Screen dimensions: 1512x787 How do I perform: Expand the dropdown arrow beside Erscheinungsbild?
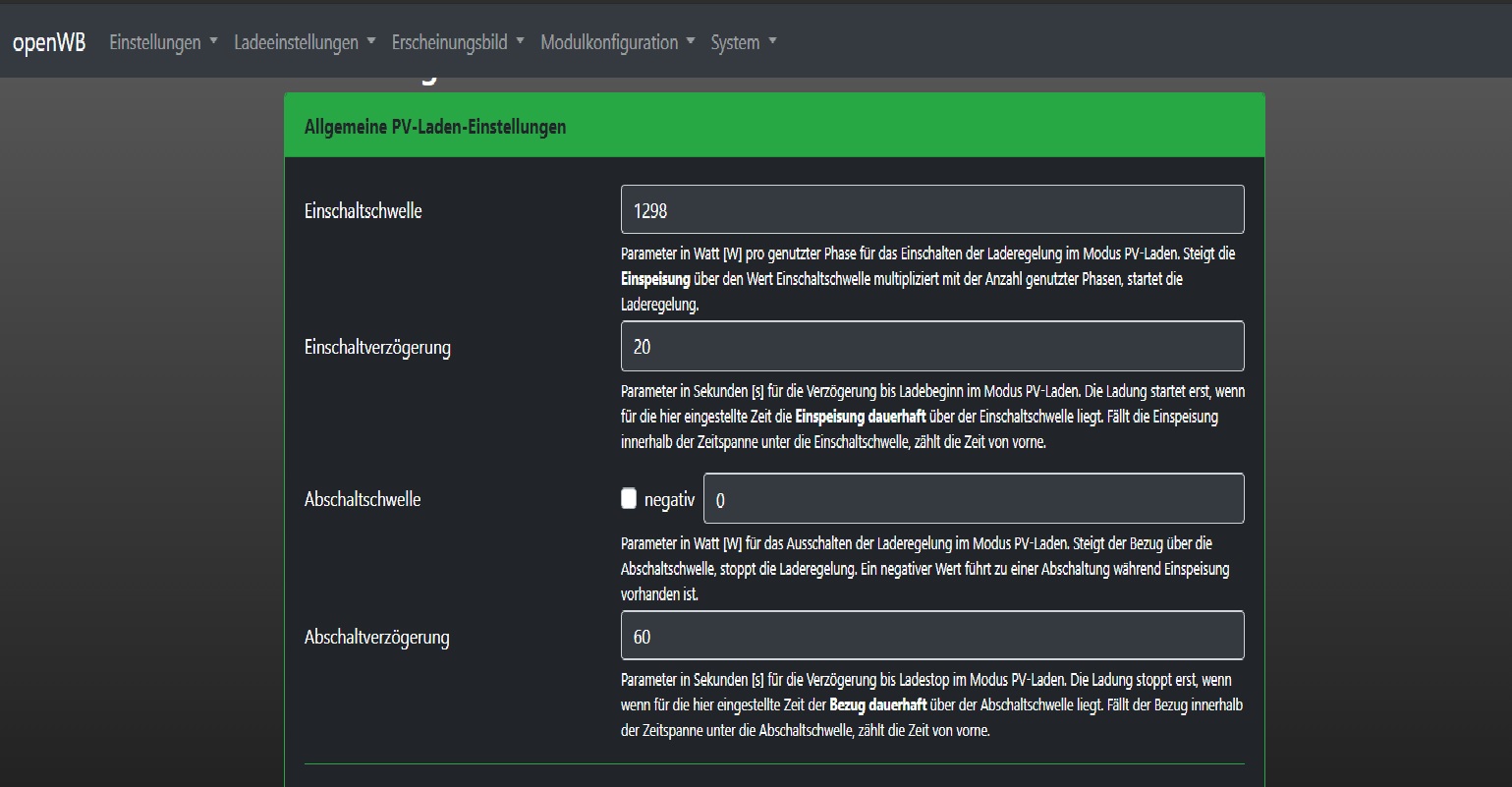[520, 41]
